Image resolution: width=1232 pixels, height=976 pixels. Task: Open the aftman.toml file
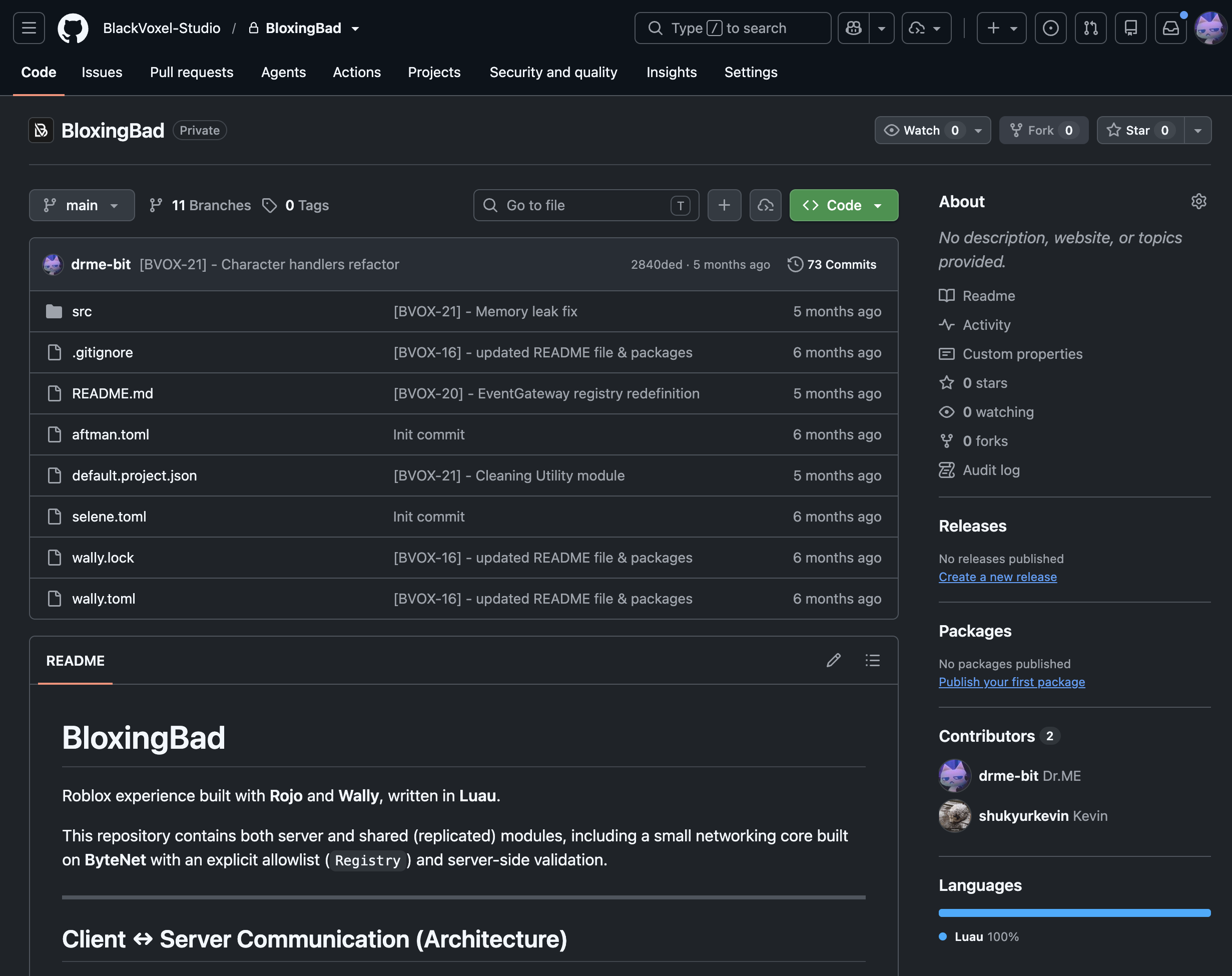pyautogui.click(x=110, y=434)
